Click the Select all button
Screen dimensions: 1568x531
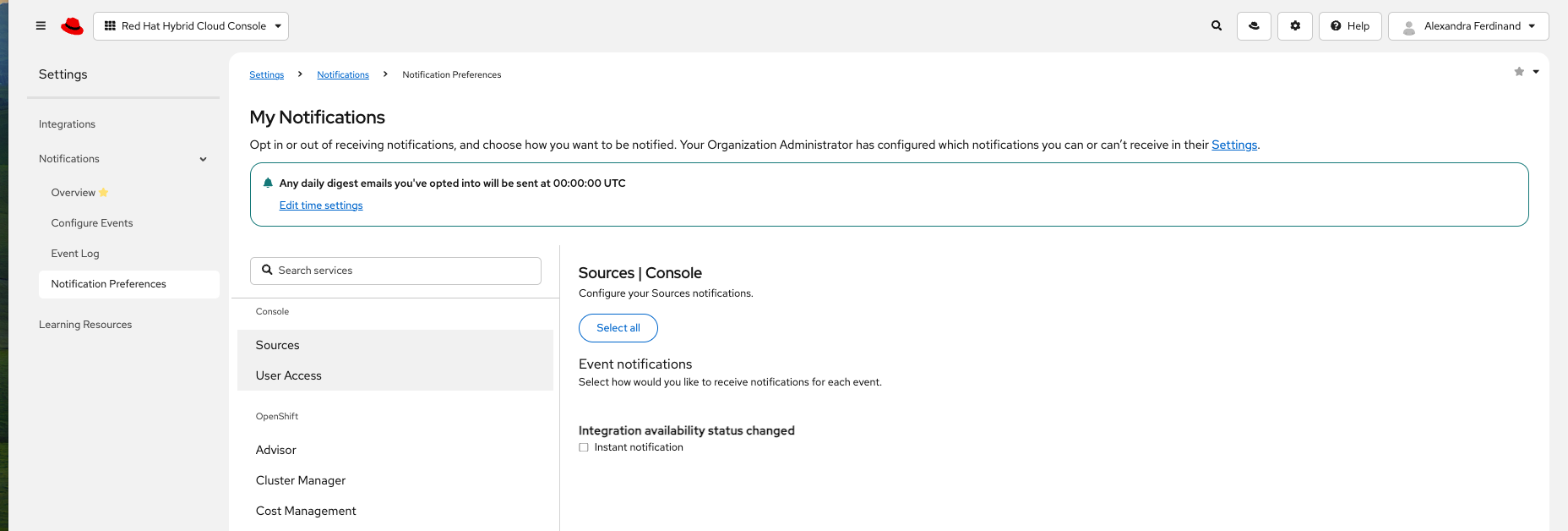click(x=618, y=328)
